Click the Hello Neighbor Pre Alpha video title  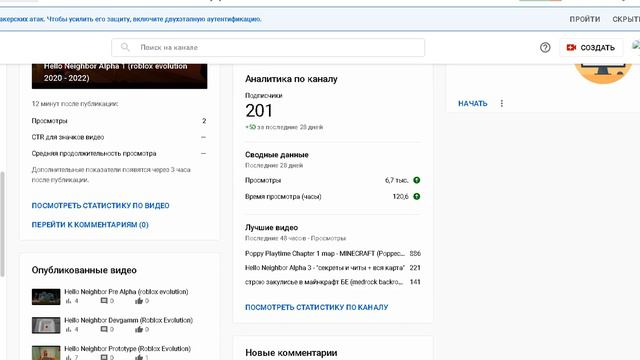126,291
